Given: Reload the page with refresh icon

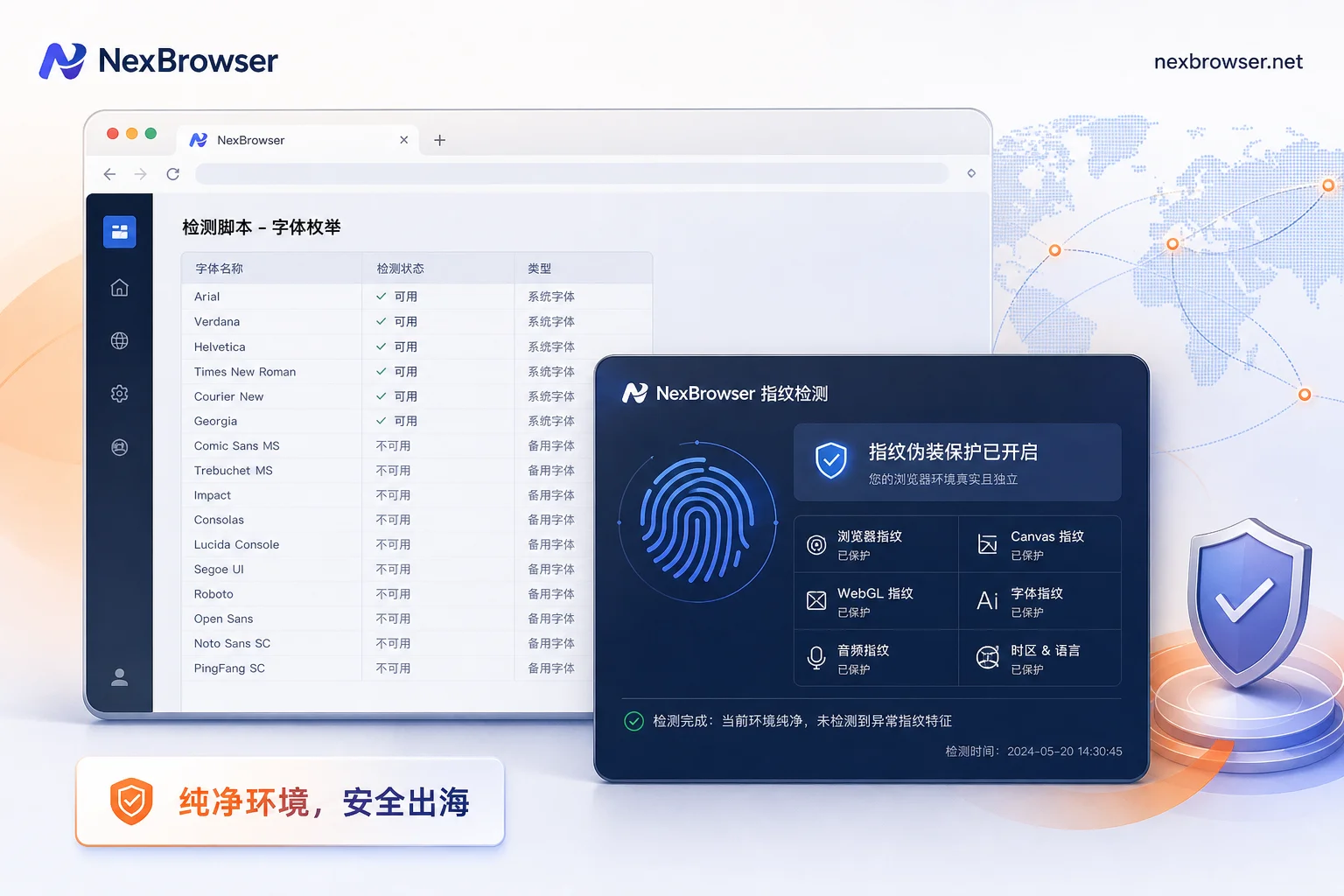Looking at the screenshot, I should click(x=173, y=174).
